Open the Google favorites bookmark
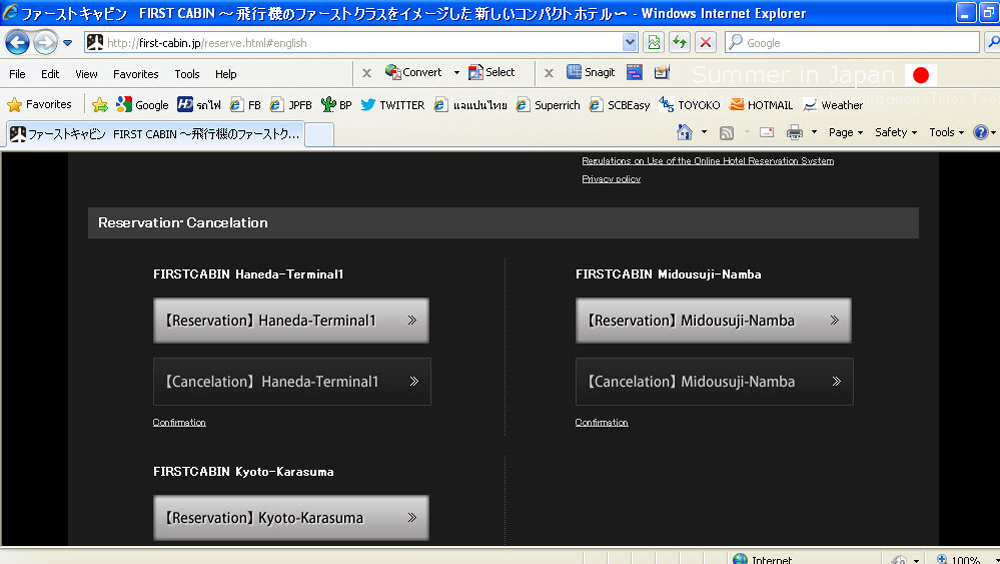The width and height of the screenshot is (1000, 564). [x=142, y=105]
